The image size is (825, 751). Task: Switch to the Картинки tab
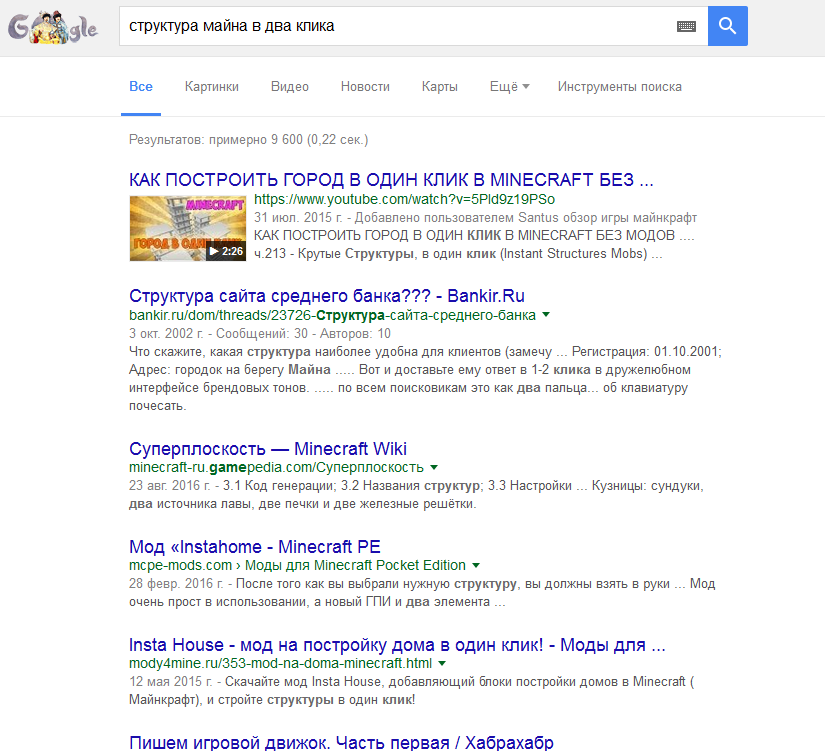tap(212, 87)
